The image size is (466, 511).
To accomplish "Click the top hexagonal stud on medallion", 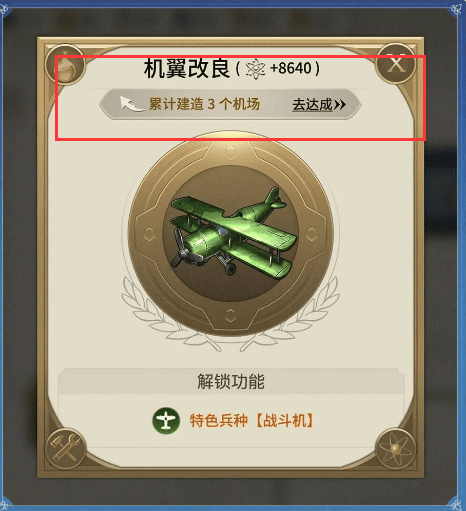I will coord(230,152).
